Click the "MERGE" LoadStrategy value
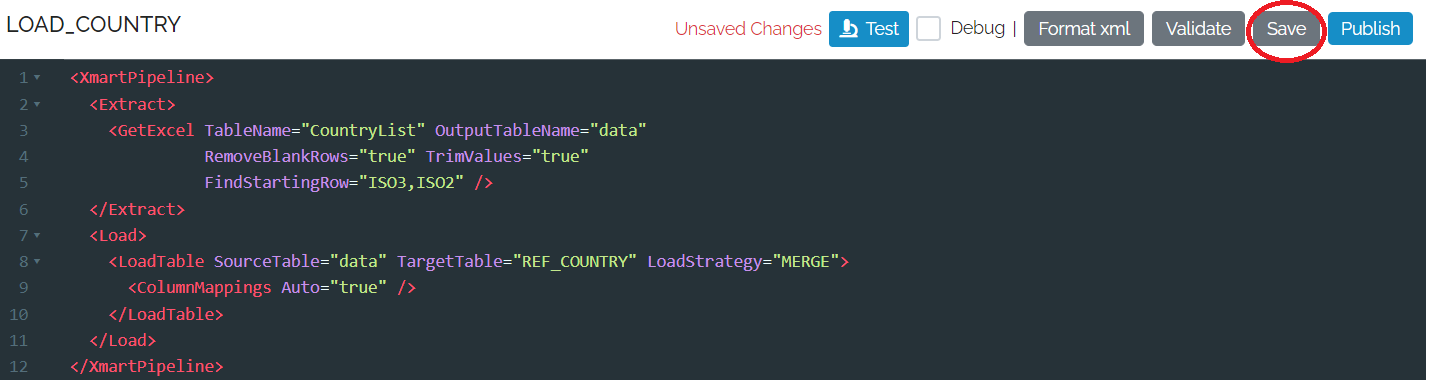 tap(804, 262)
